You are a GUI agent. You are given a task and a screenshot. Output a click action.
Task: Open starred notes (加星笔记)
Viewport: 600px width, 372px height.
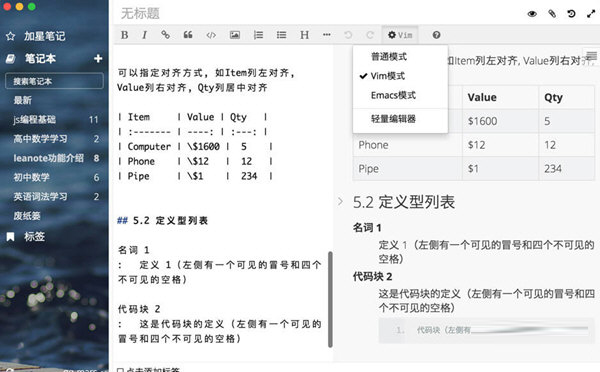tap(44, 36)
